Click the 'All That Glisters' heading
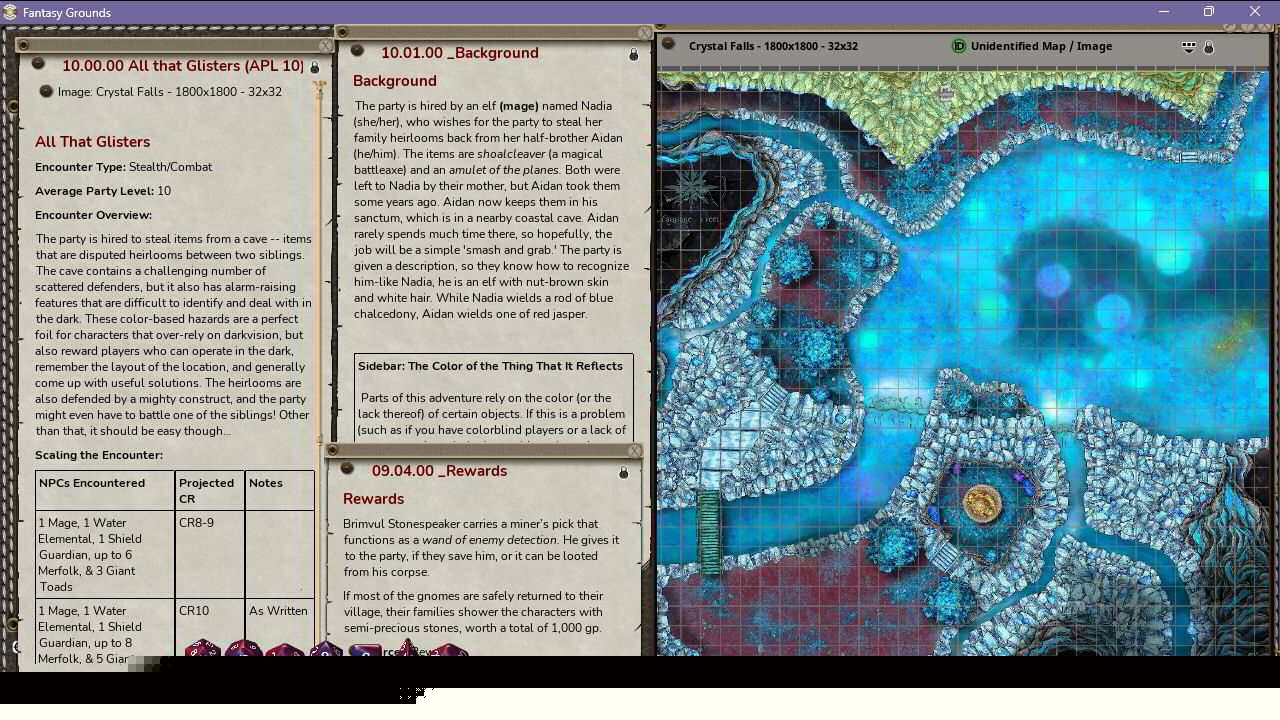This screenshot has width=1280, height=720. tap(92, 142)
